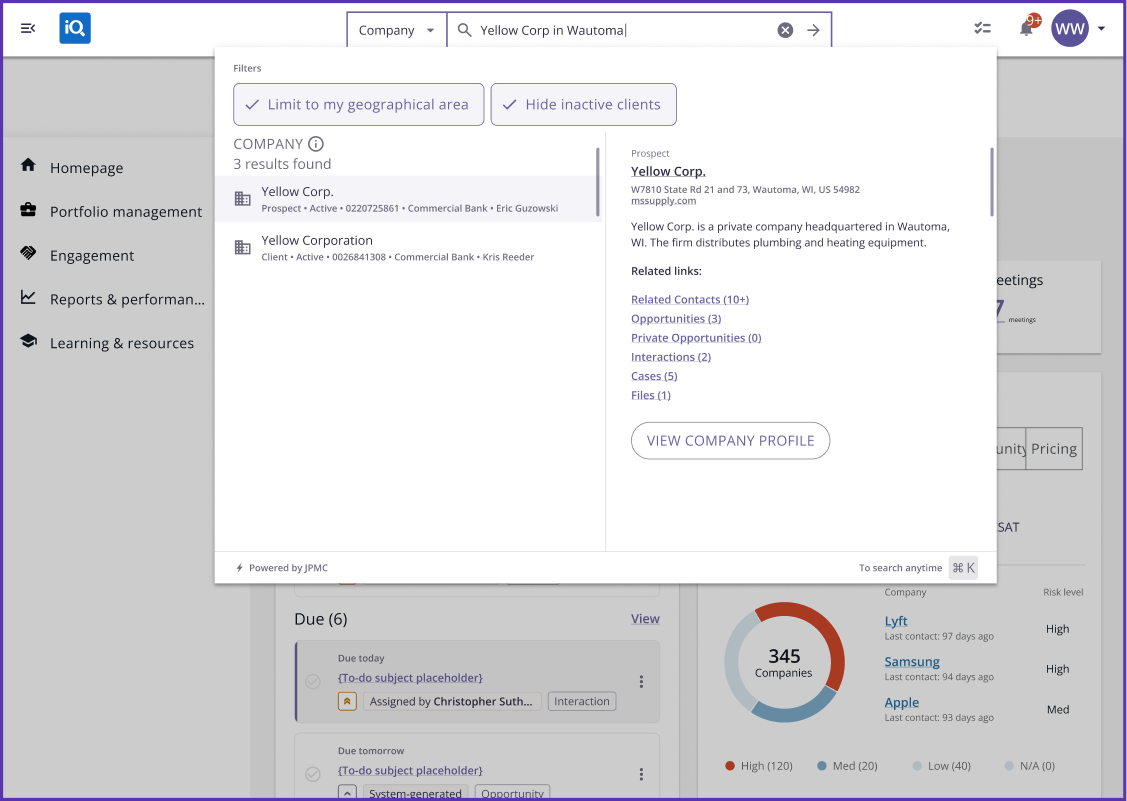Open the Company search type dropdown
Screen dimensions: 1127x801
396,30
